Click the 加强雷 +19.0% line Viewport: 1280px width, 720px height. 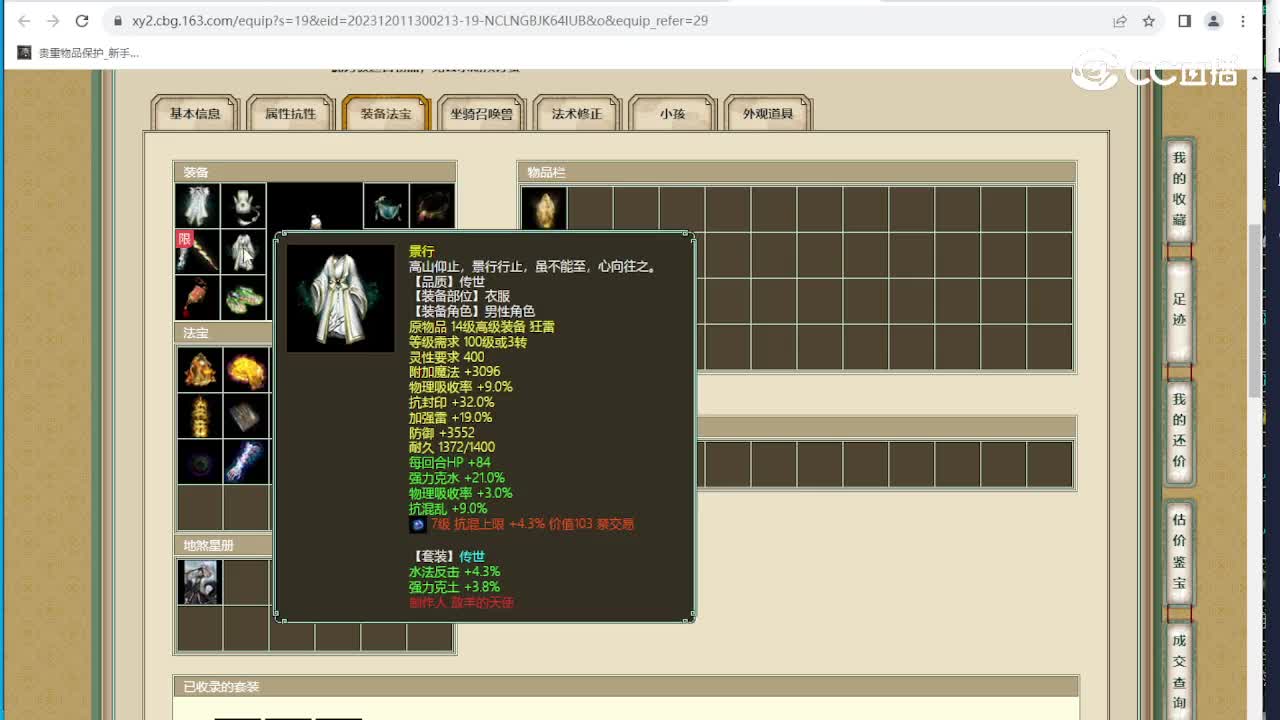pyautogui.click(x=451, y=417)
